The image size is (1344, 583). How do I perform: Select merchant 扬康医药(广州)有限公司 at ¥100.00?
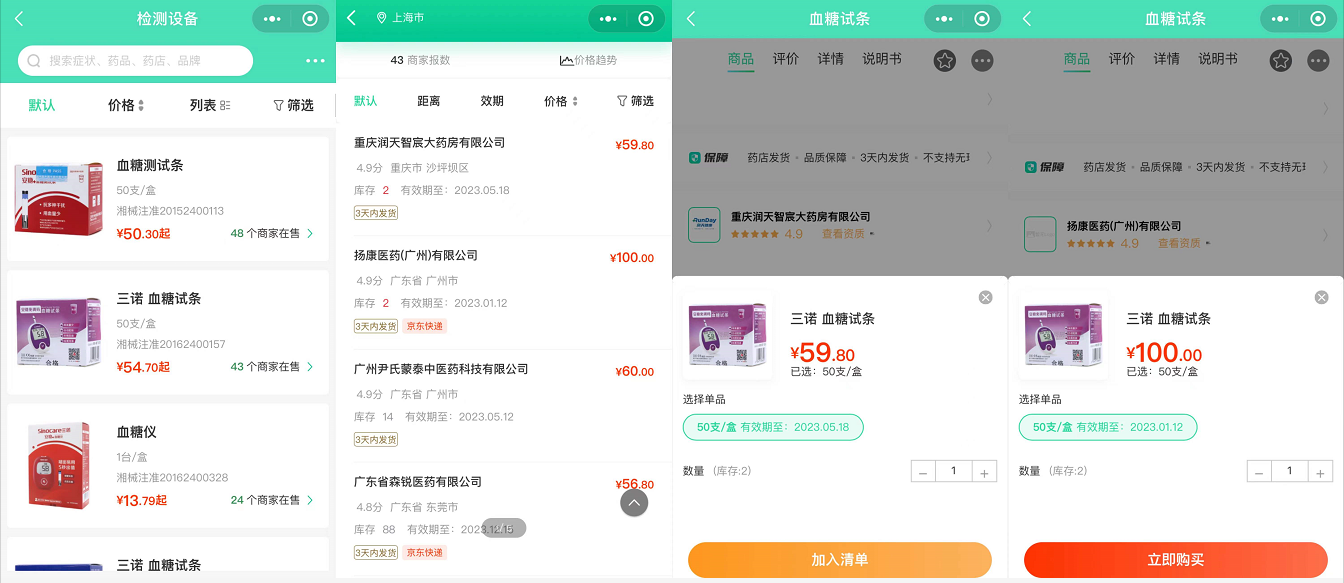504,292
